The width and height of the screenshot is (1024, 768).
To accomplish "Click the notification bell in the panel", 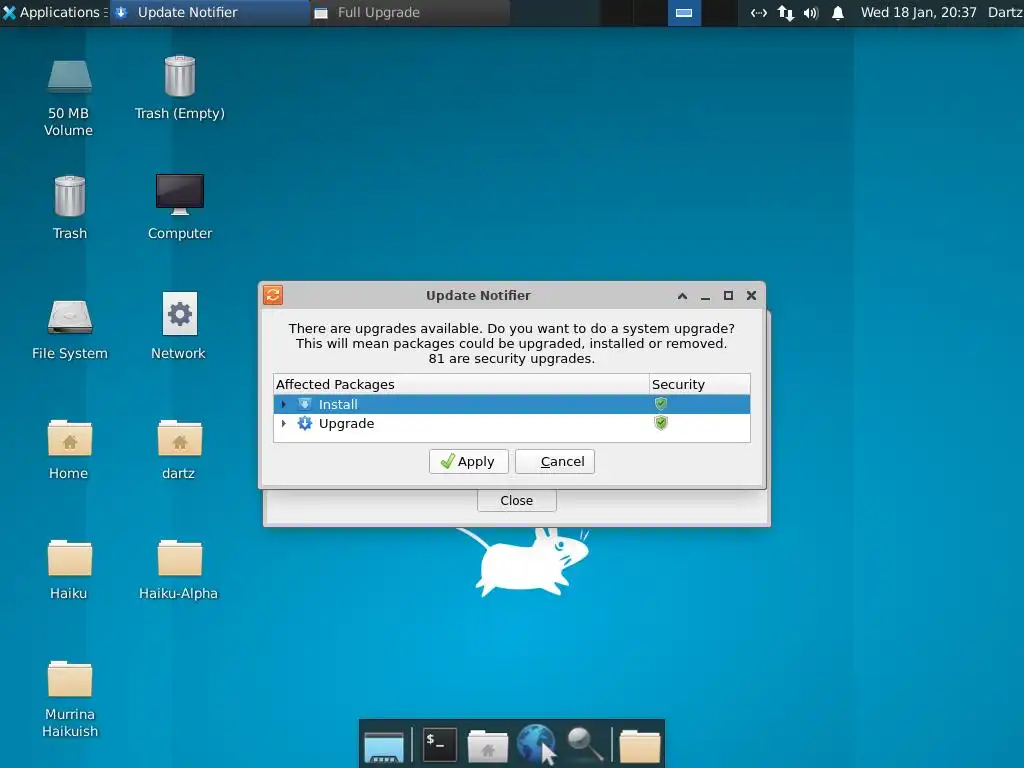I will 838,13.
